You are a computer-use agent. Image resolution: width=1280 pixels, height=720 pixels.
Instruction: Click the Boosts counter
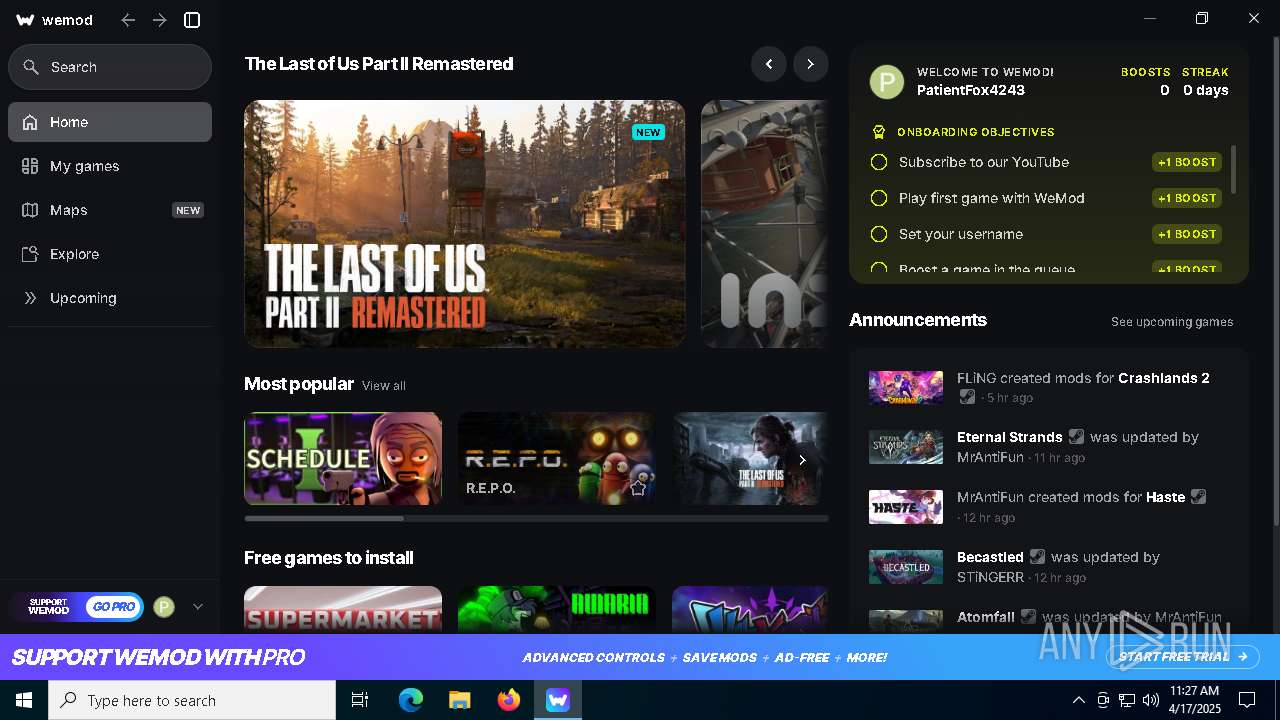tap(1146, 81)
